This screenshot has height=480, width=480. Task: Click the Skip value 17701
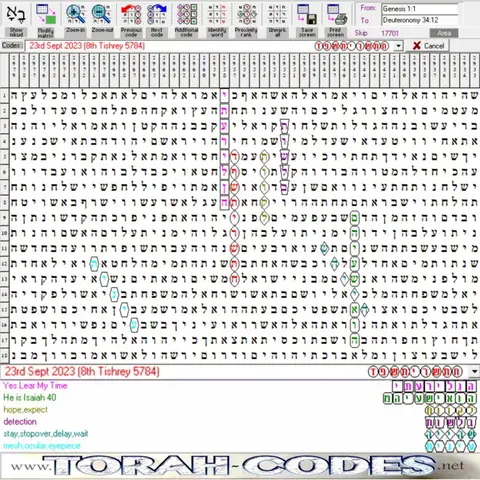tap(390, 33)
